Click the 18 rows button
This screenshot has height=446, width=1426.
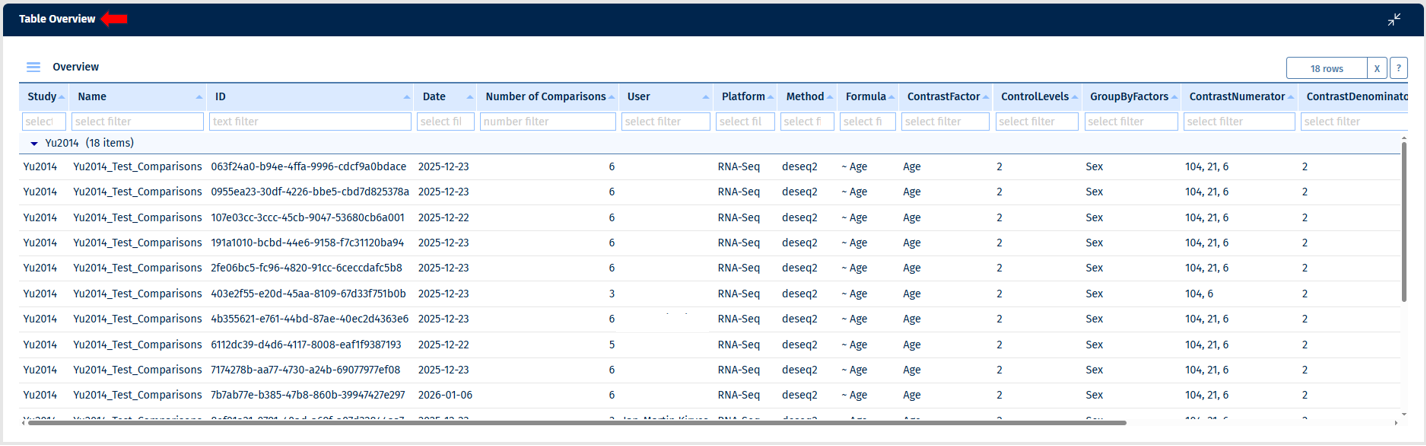(1326, 68)
